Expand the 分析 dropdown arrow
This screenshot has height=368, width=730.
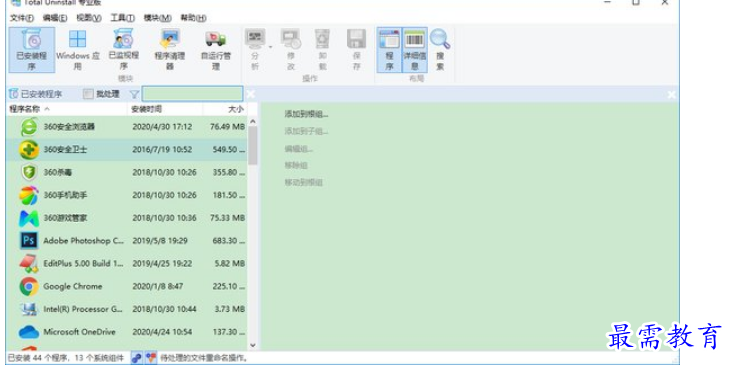[270, 47]
